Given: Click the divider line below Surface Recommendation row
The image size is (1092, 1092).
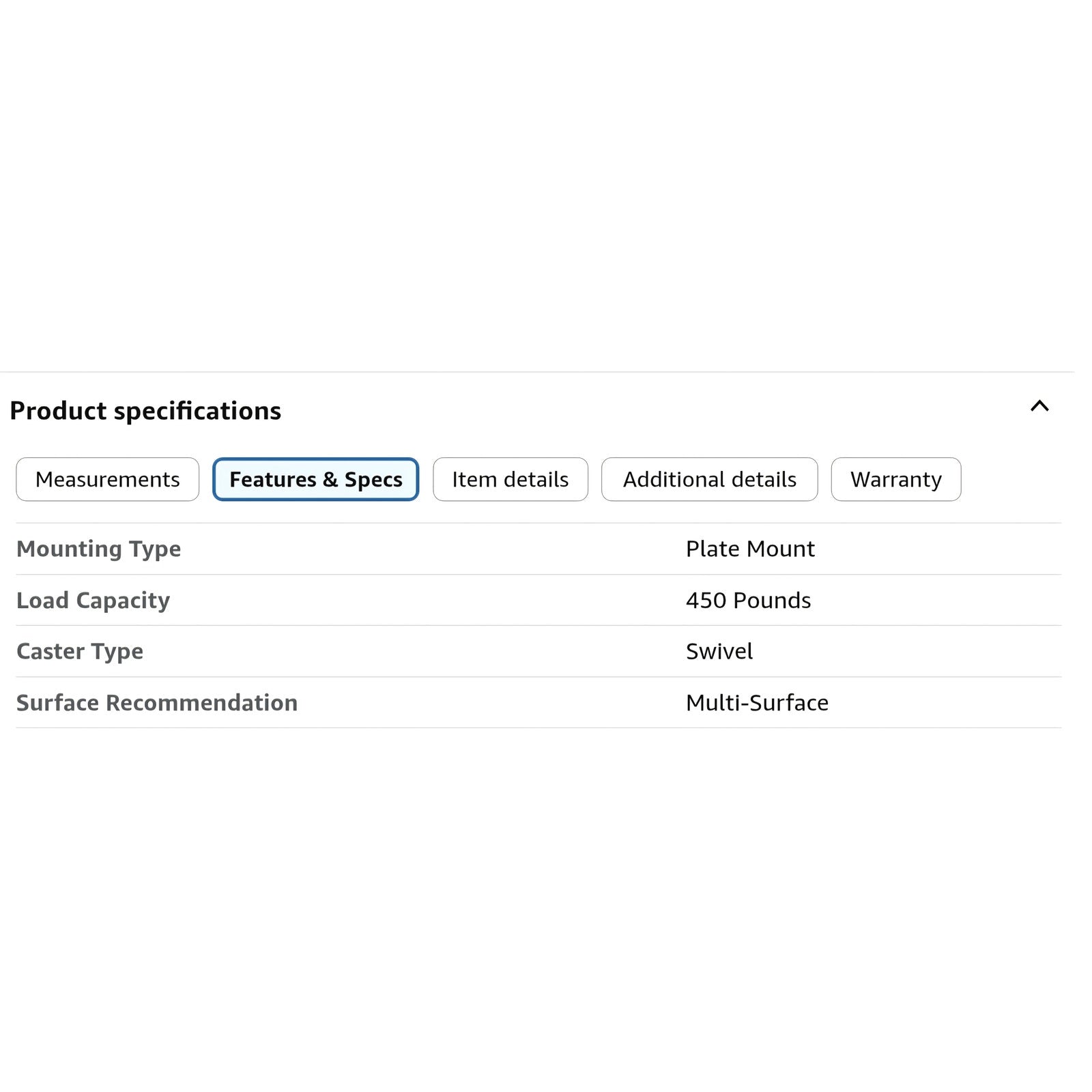Looking at the screenshot, I should point(538,728).
